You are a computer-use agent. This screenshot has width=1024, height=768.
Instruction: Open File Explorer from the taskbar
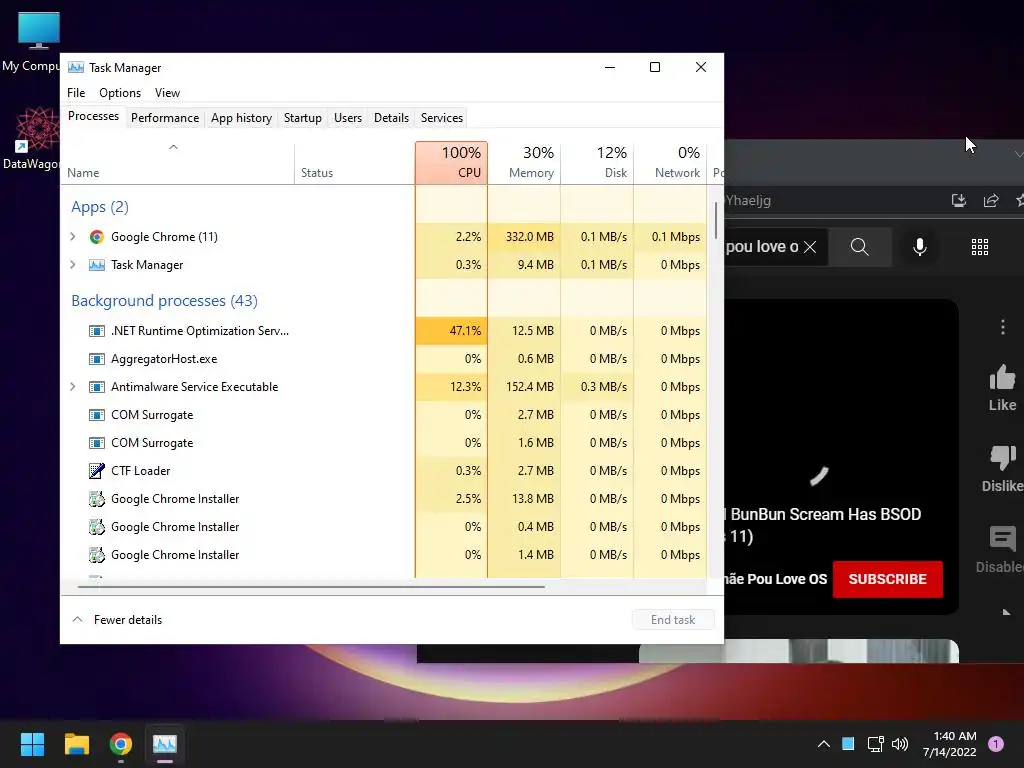click(76, 744)
